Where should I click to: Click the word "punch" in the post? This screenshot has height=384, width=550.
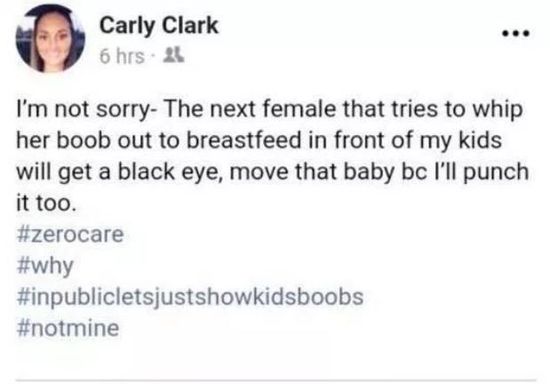pyautogui.click(x=496, y=173)
